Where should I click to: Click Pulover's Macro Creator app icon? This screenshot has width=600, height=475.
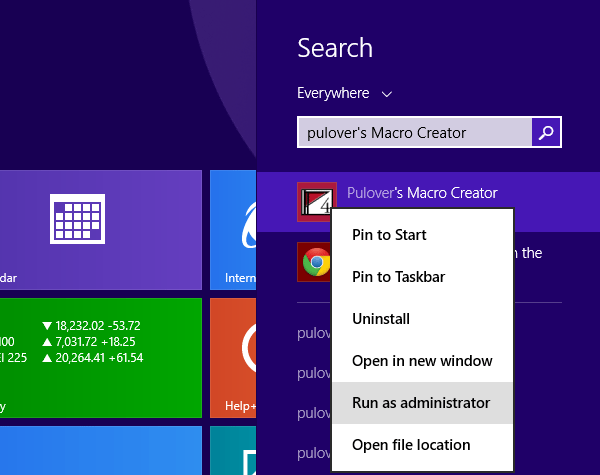317,202
